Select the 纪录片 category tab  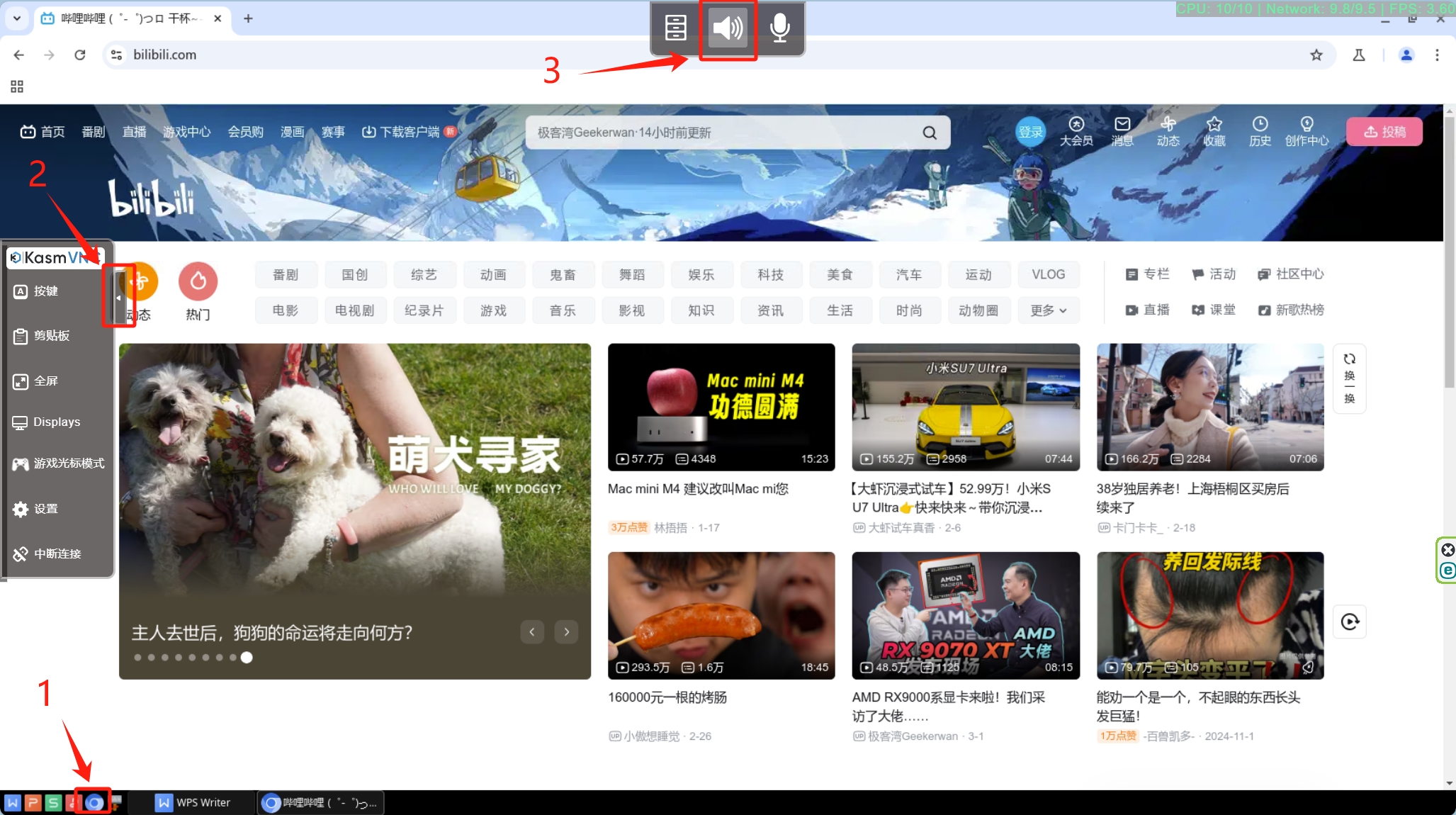pyautogui.click(x=424, y=310)
